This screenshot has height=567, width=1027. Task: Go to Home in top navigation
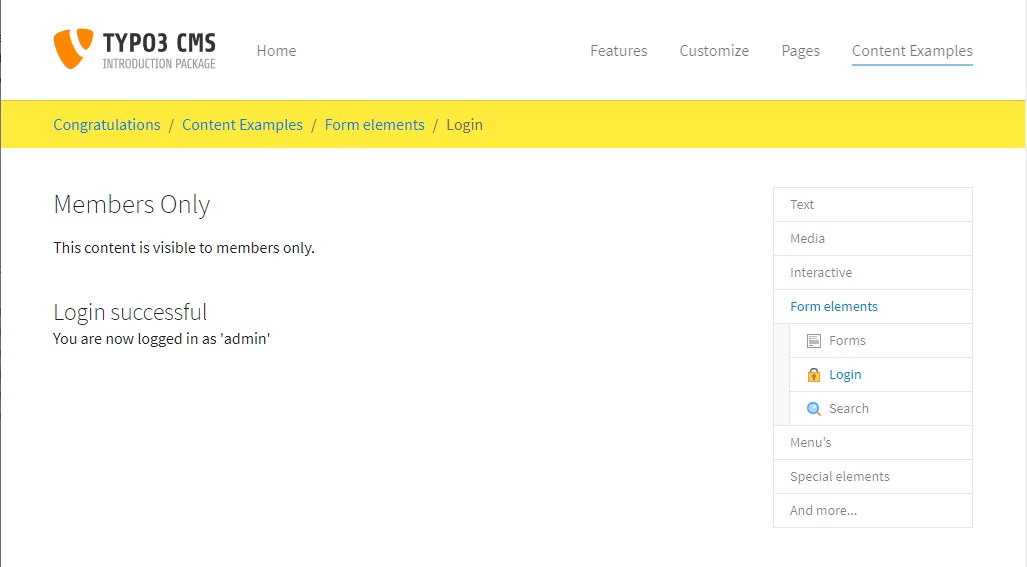[276, 51]
